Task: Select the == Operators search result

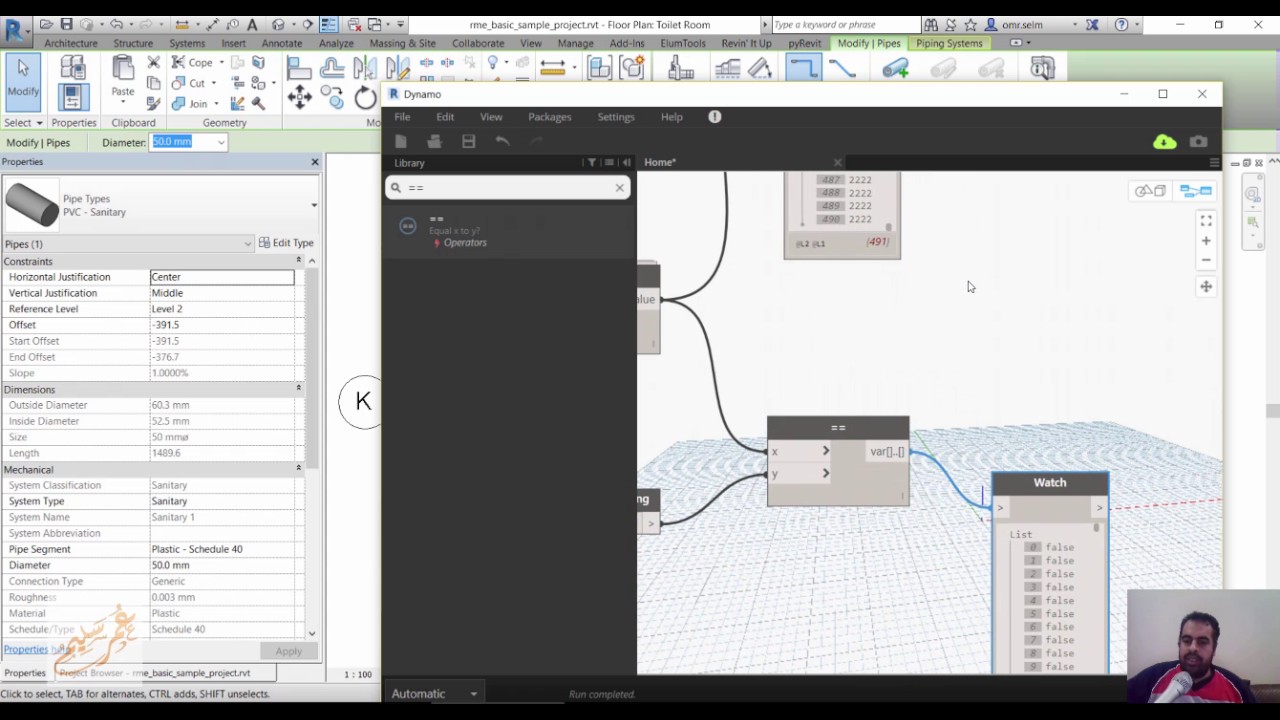Action: [508, 230]
